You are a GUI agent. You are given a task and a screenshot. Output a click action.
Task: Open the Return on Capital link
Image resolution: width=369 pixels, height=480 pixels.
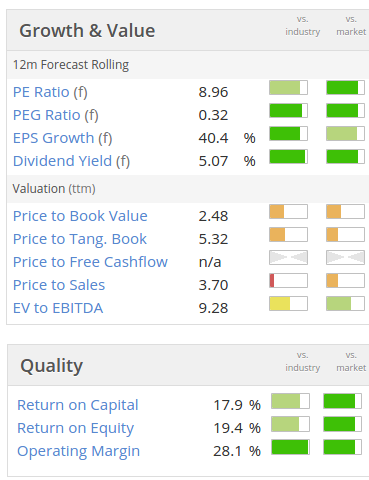pos(78,405)
